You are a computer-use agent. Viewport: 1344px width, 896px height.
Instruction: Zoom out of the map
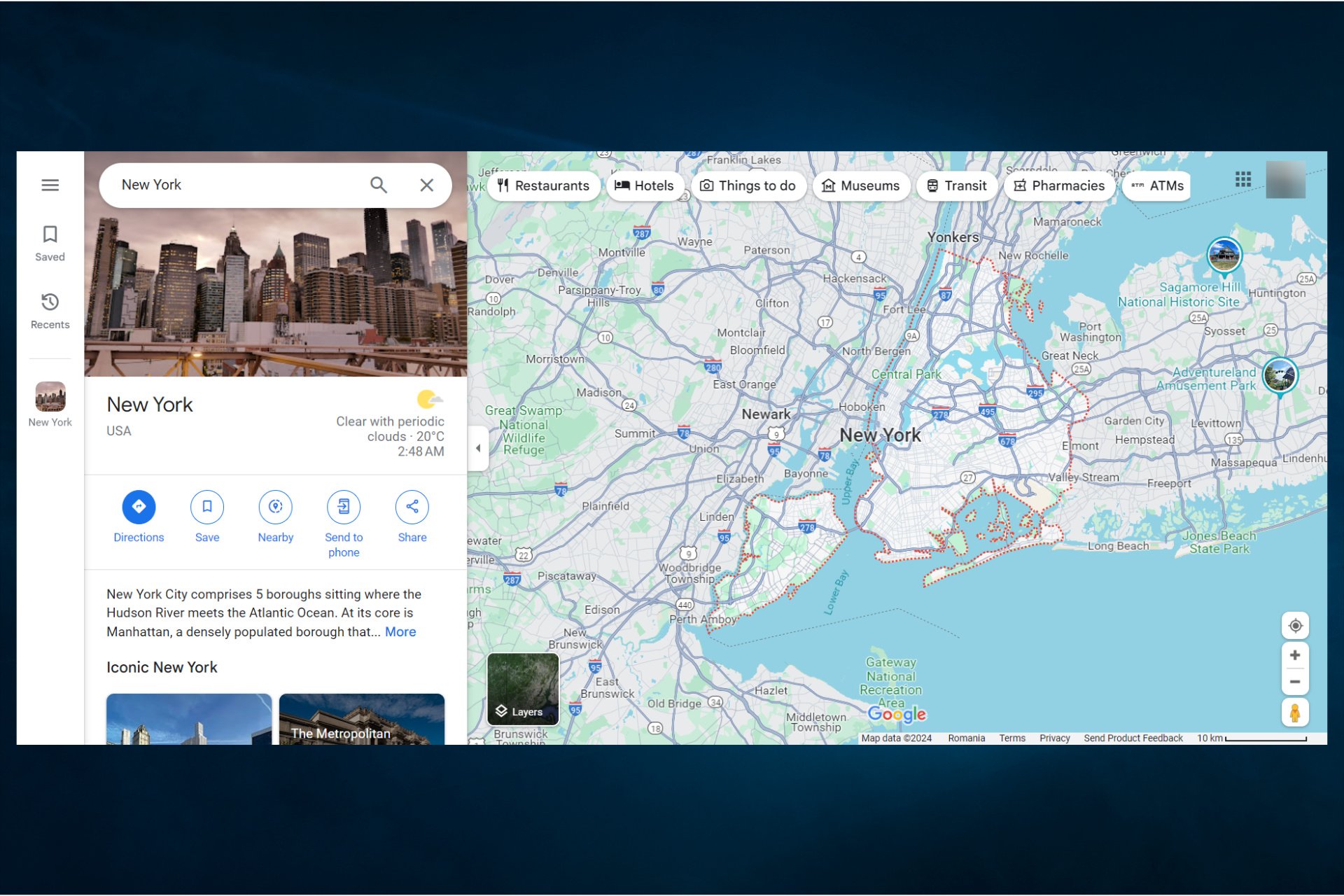[1295, 682]
